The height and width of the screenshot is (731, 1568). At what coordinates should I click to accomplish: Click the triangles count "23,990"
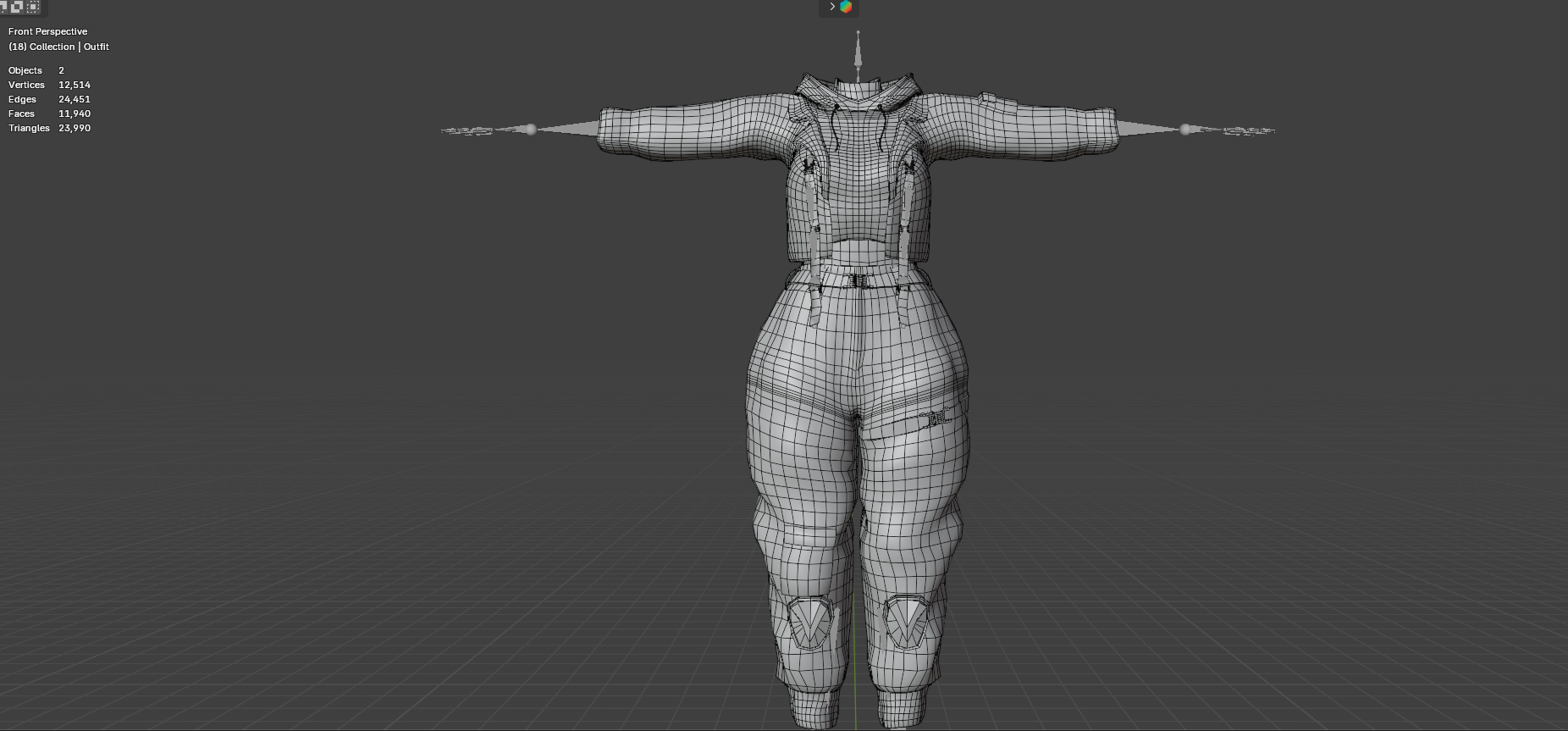click(75, 128)
